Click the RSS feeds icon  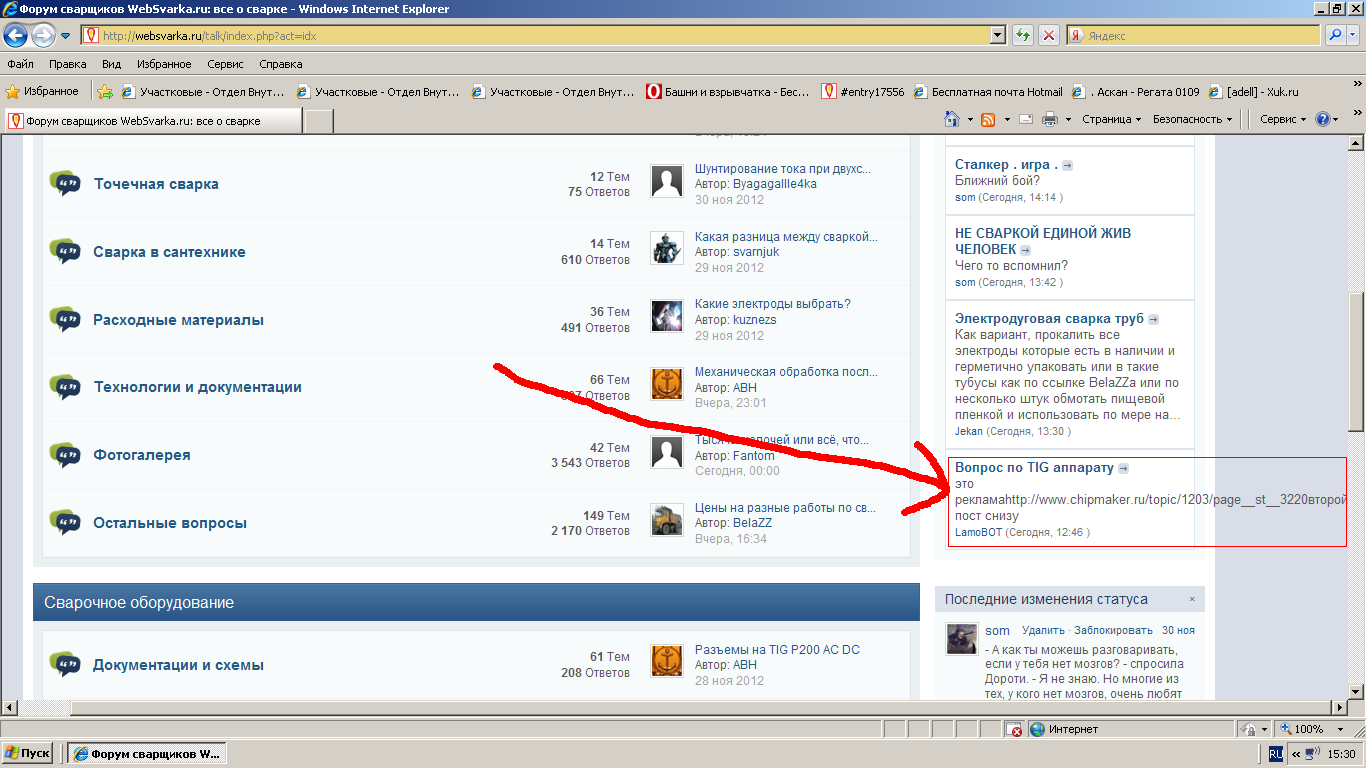tap(988, 119)
